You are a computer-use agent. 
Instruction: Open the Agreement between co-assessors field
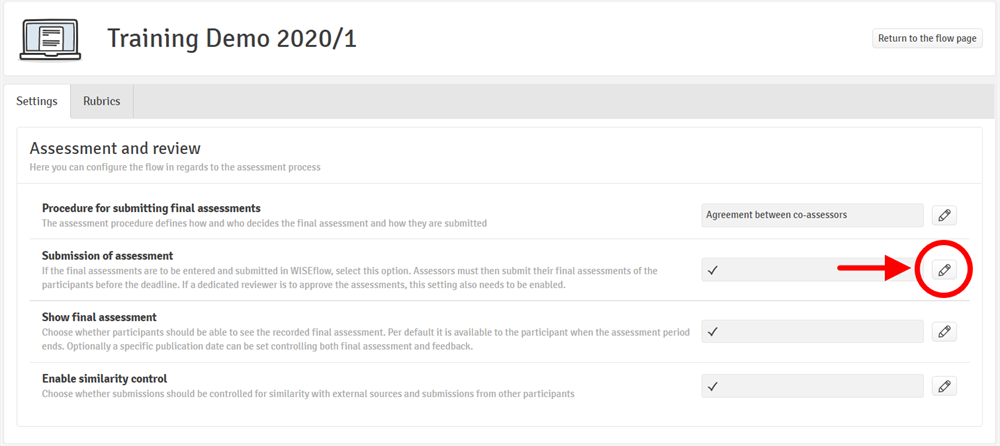coord(812,215)
